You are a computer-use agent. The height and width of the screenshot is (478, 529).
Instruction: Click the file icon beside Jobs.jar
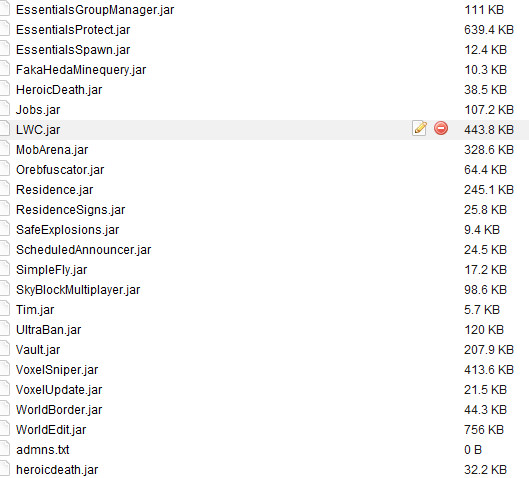(4, 109)
